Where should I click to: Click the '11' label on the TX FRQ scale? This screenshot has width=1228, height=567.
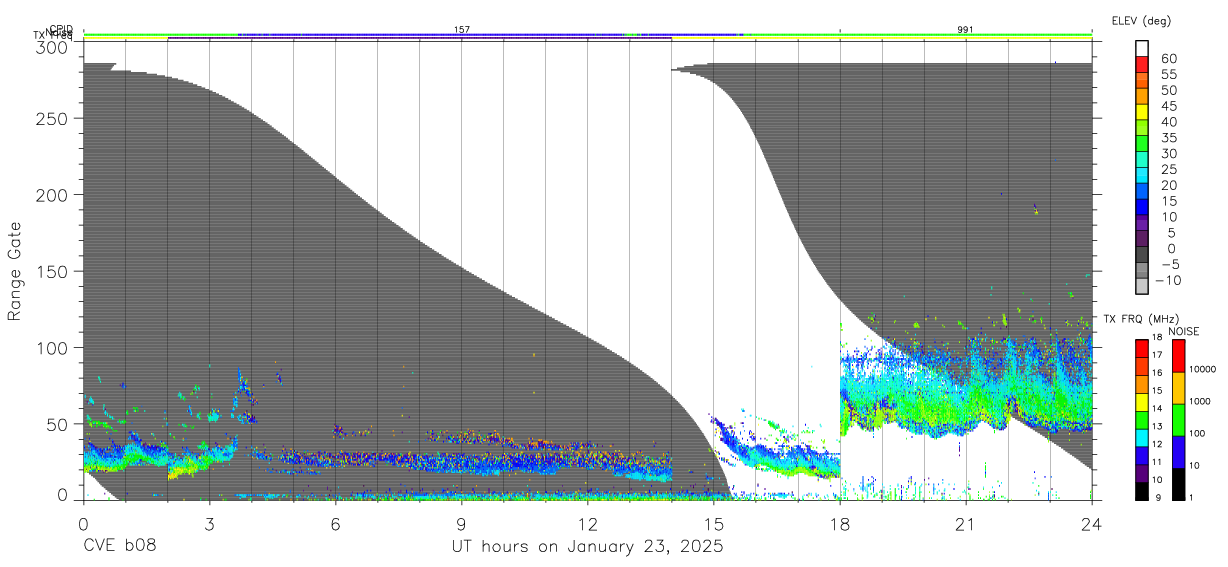point(1158,462)
